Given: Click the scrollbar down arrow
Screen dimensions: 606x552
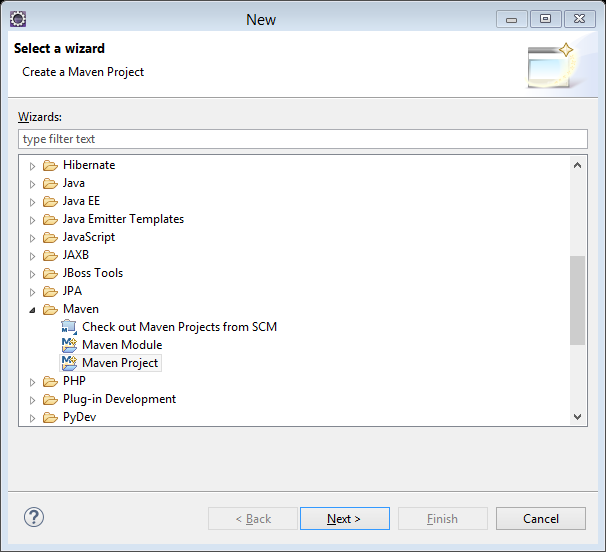Looking at the screenshot, I should coord(577,417).
